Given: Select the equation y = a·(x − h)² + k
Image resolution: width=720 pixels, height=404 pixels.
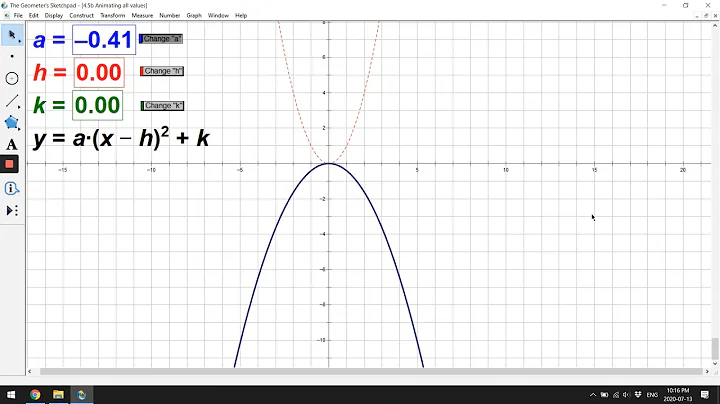Looking at the screenshot, I should [x=121, y=138].
